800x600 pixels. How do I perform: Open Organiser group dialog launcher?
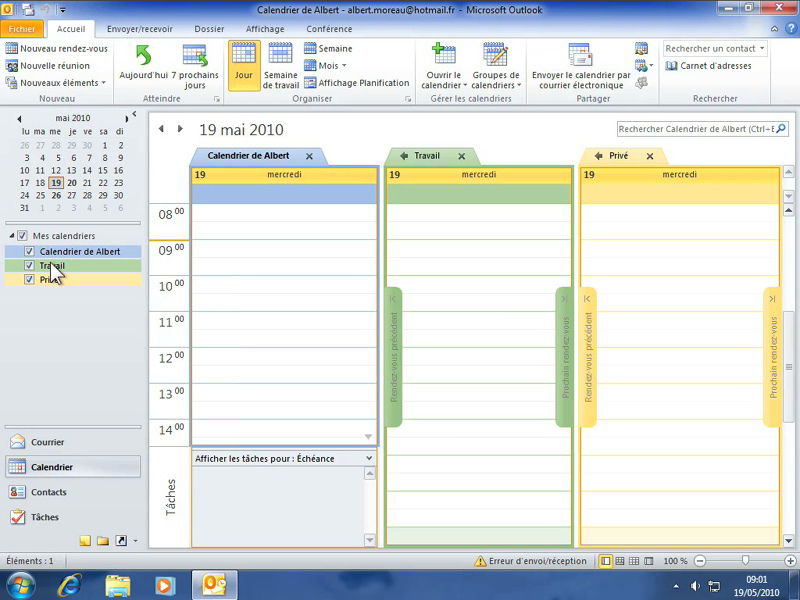point(408,99)
